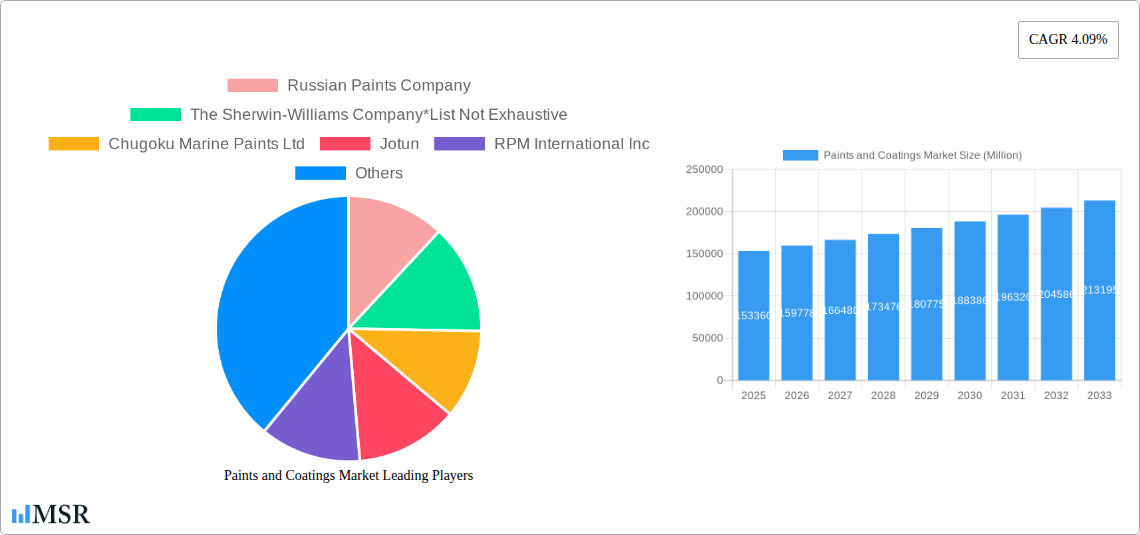
Task: Click the 2031 x-axis label
Action: coord(1013,395)
